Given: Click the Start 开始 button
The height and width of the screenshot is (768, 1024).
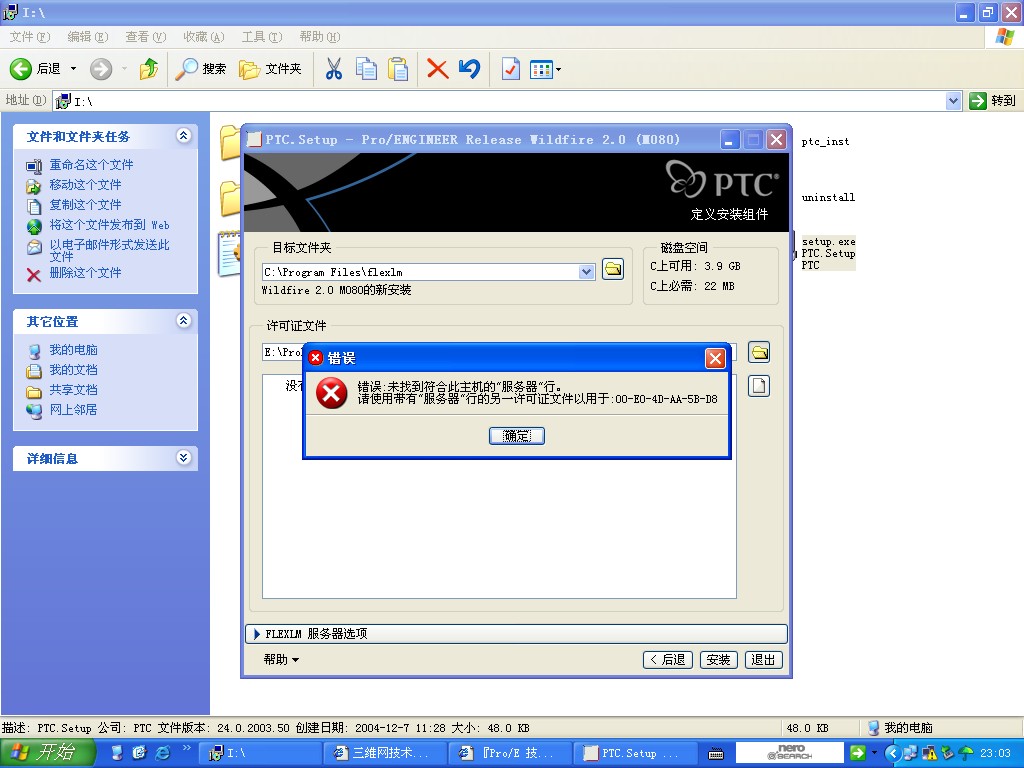Looking at the screenshot, I should click(47, 752).
